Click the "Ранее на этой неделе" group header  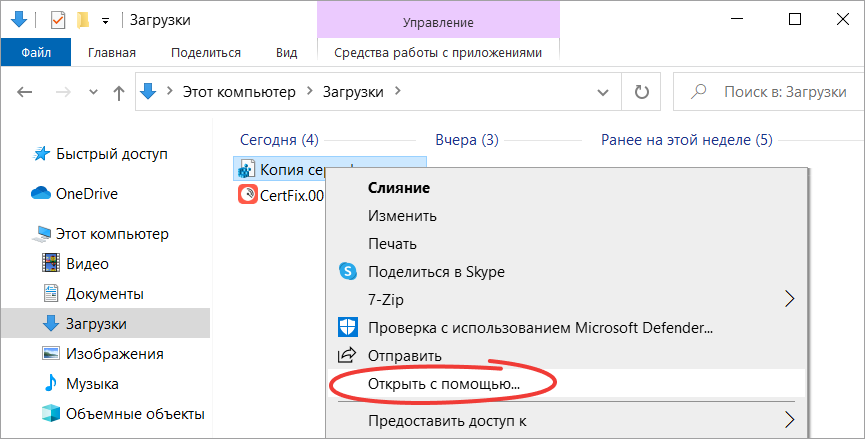[686, 140]
